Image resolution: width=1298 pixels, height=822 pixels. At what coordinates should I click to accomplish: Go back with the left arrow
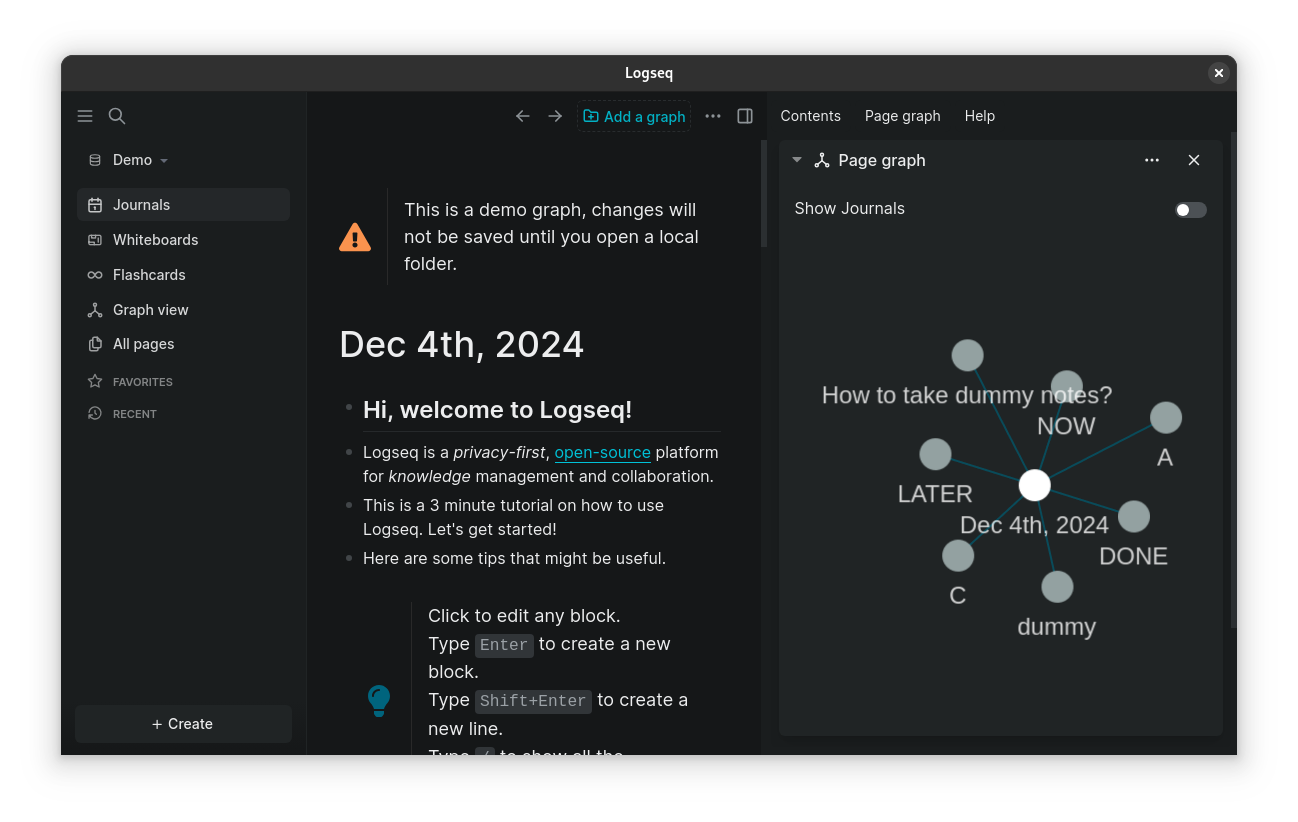pyautogui.click(x=522, y=116)
